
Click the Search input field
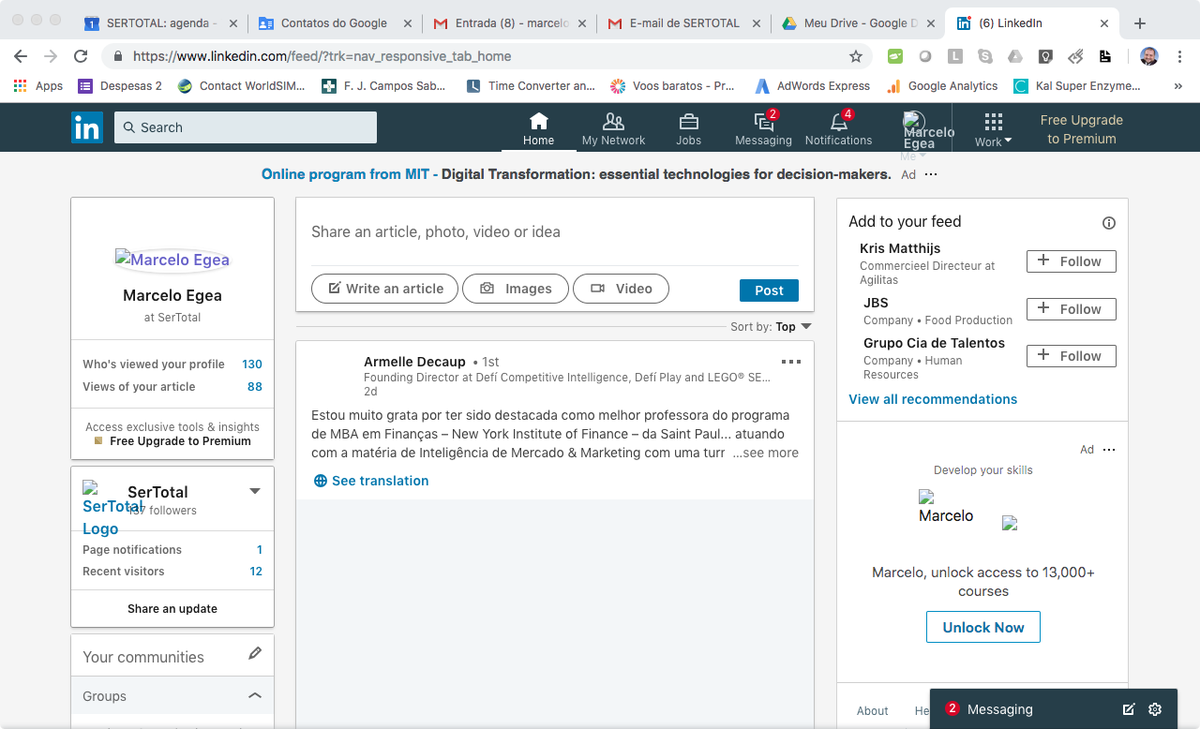click(x=246, y=128)
